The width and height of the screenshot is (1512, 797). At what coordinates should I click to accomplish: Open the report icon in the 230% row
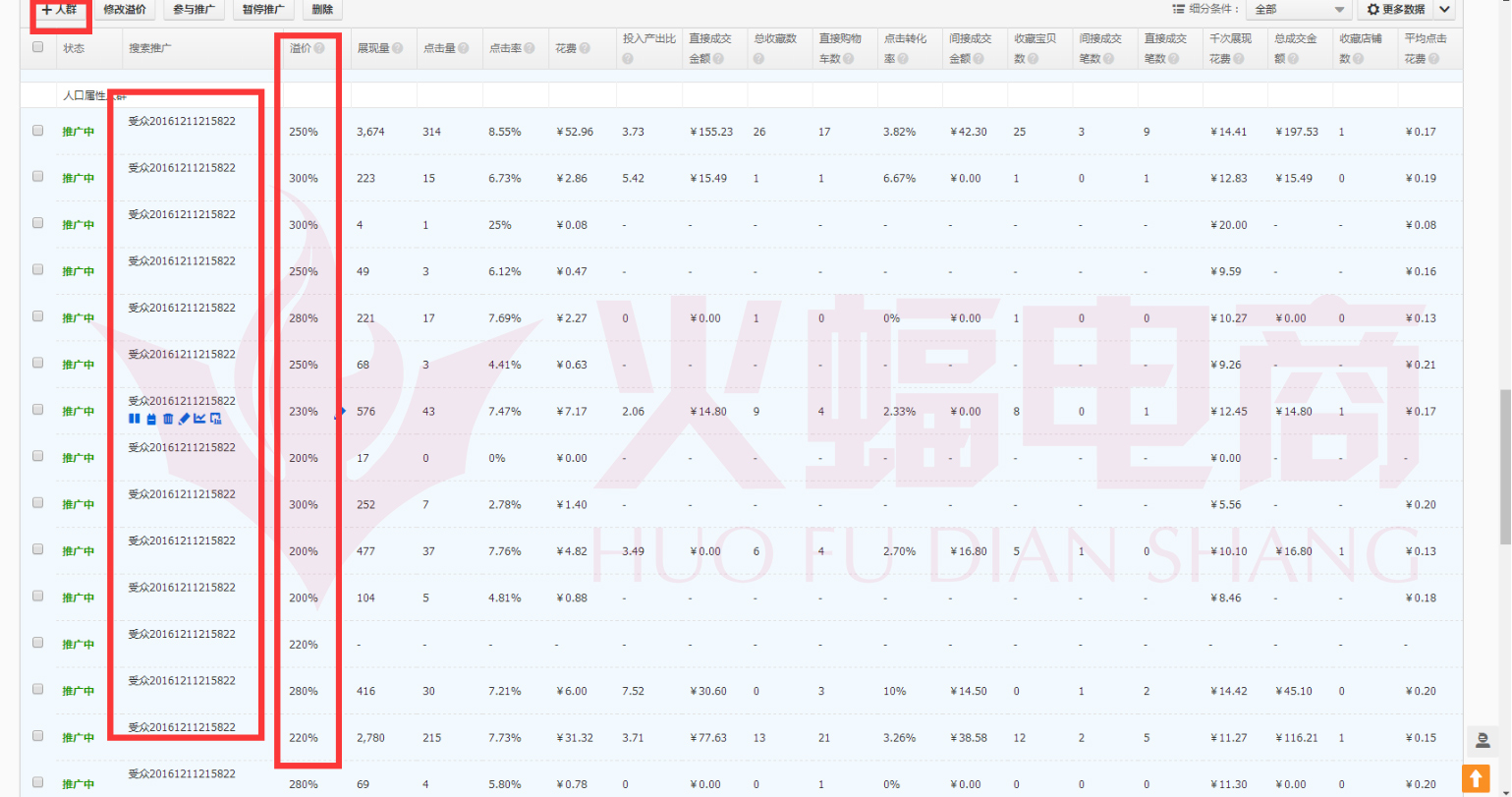[x=215, y=419]
